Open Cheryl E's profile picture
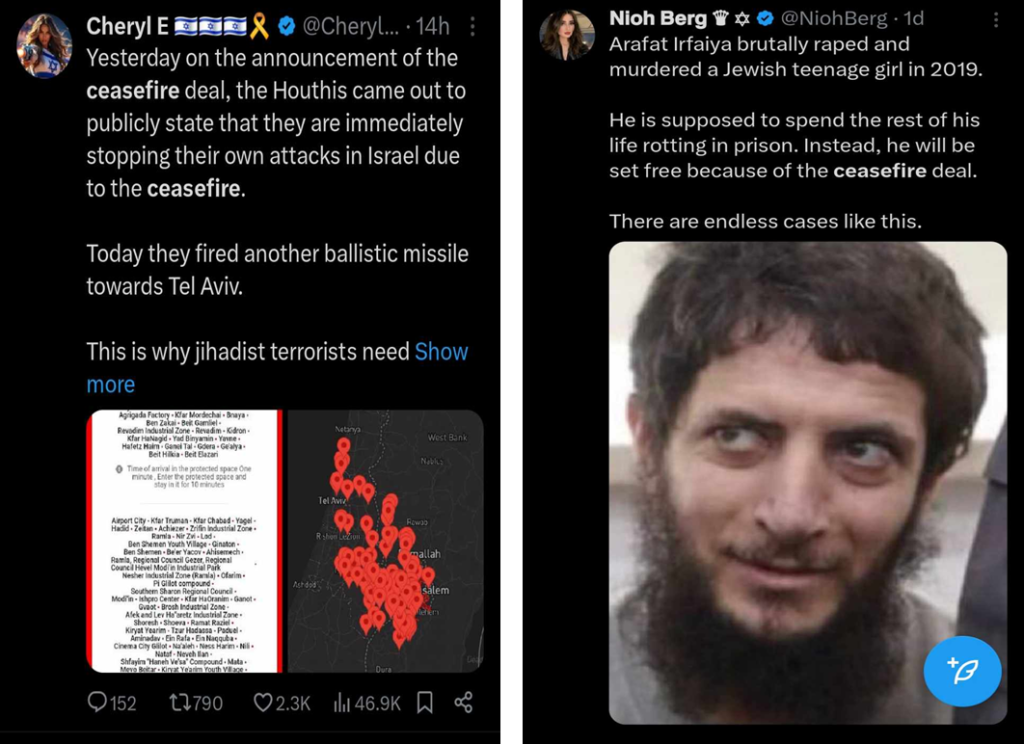The height and width of the screenshot is (744, 1024). click(x=44, y=45)
